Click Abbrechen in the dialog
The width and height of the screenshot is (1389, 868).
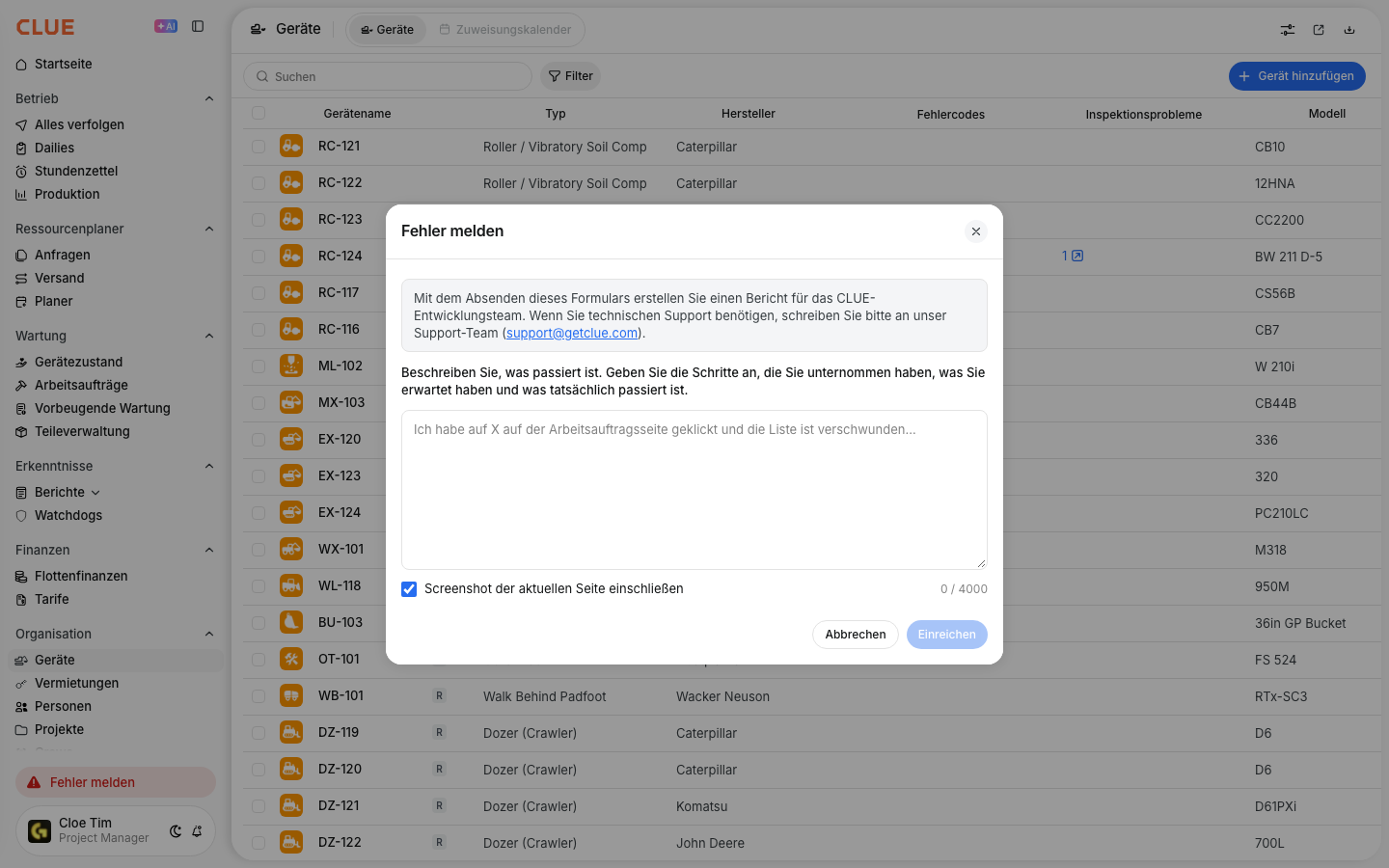tap(856, 635)
